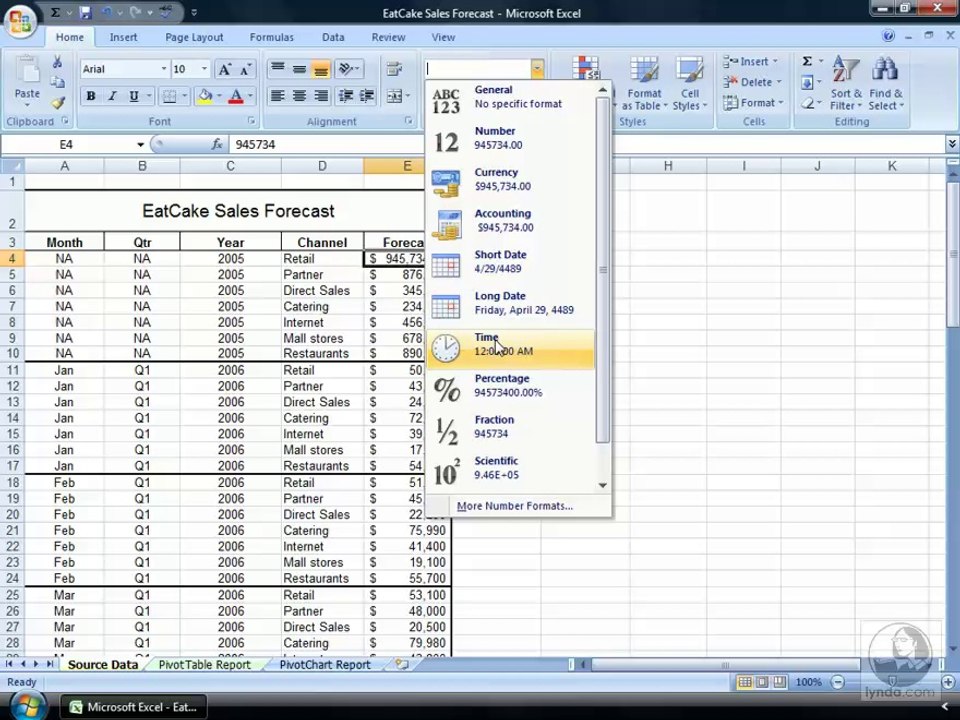The image size is (960, 720).
Task: Toggle Align Text Right
Action: click(320, 96)
